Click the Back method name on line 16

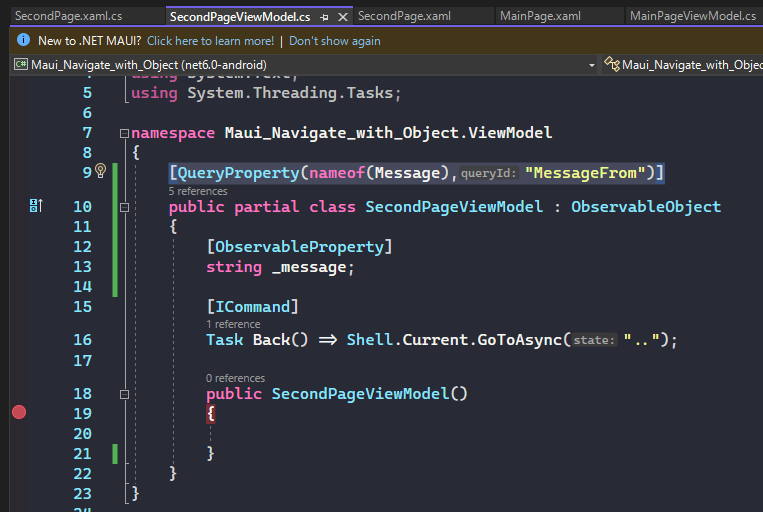[271, 339]
